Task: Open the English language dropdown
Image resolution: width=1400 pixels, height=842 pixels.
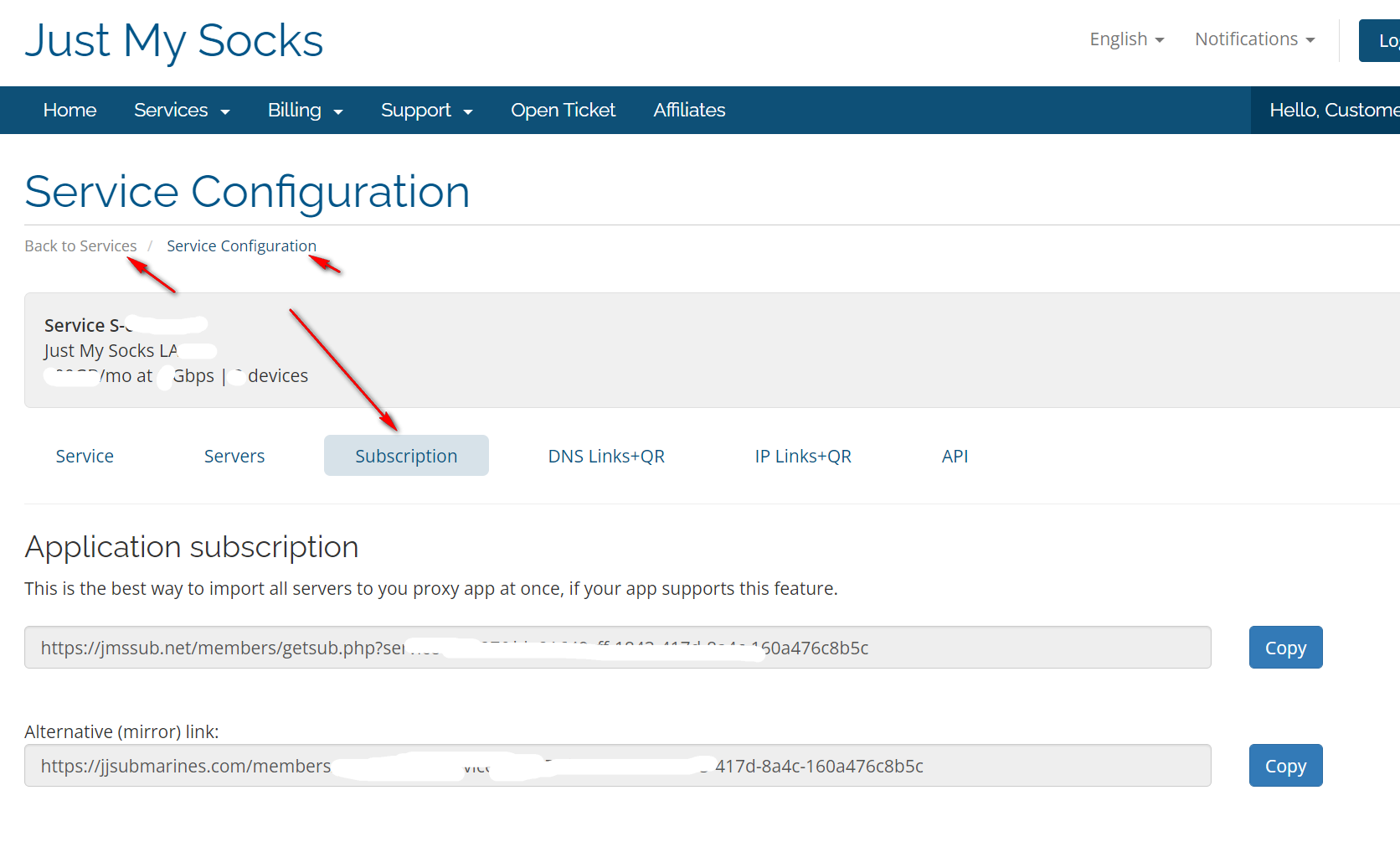Action: pos(1126,39)
